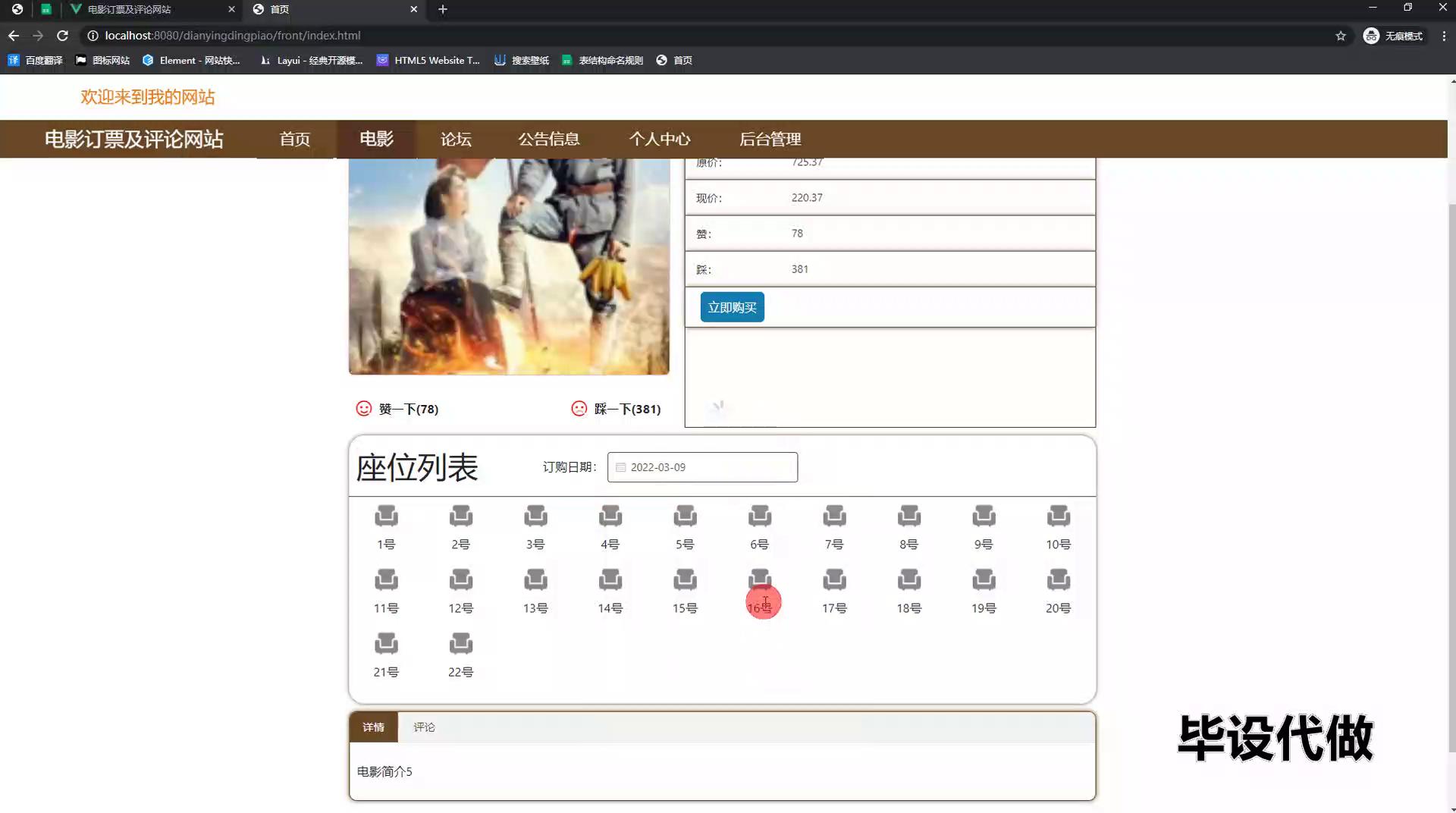Click the 立即购买 button
The height and width of the screenshot is (813, 1456).
pyautogui.click(x=732, y=307)
